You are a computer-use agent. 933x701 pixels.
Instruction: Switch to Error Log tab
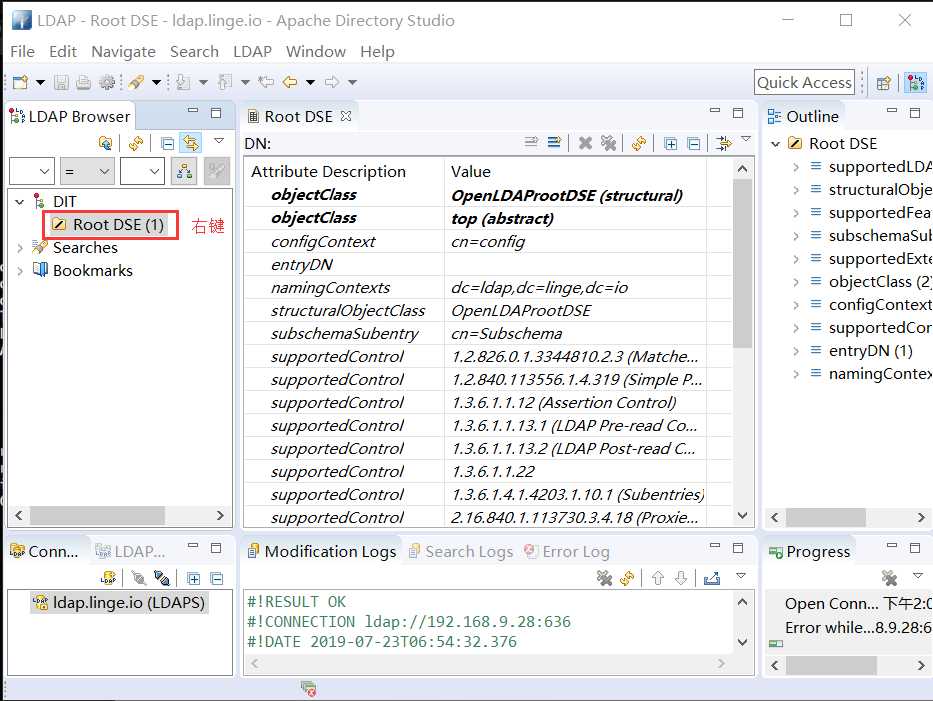point(567,552)
